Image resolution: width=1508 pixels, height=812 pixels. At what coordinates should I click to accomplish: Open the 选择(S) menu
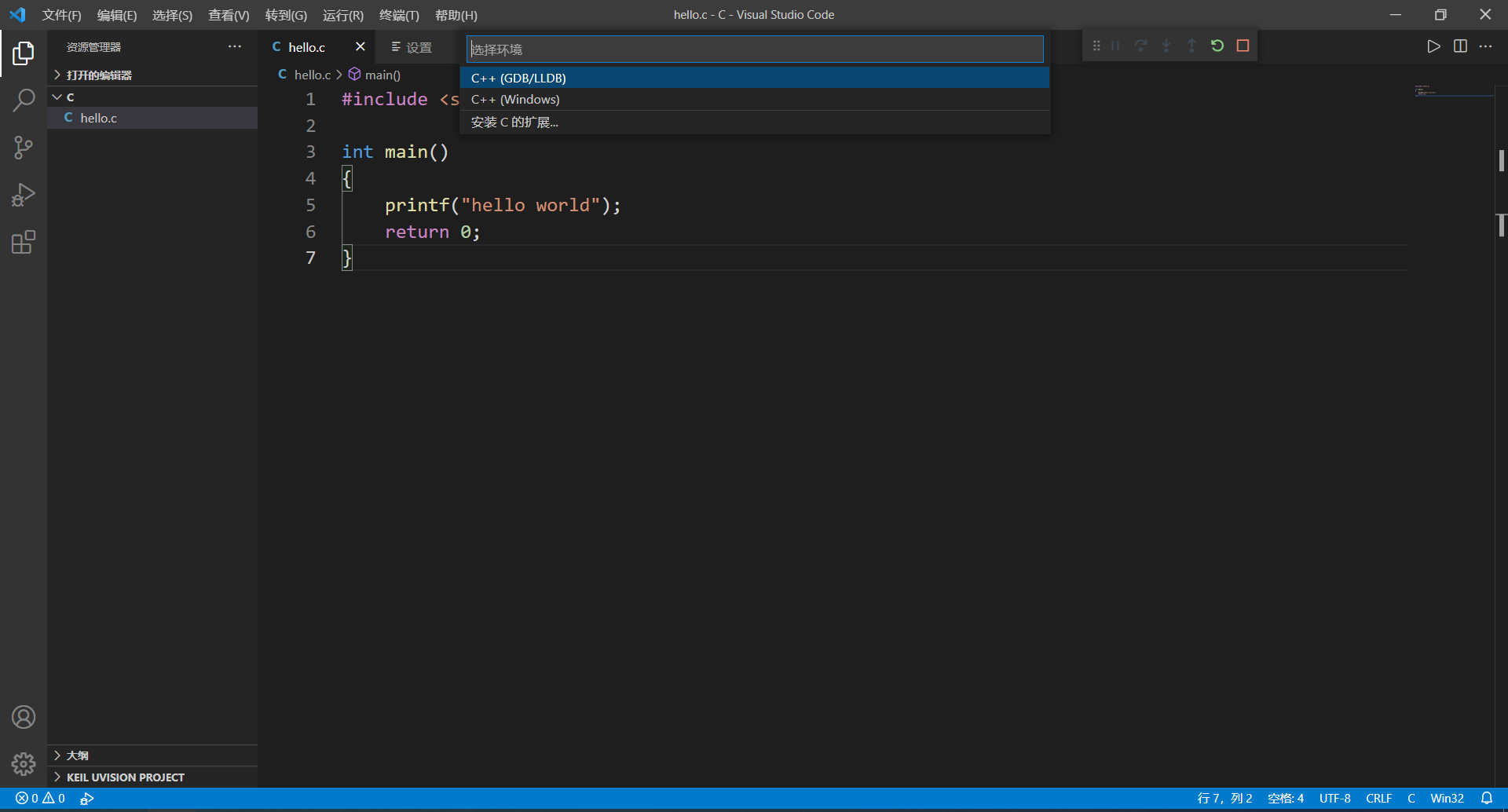[172, 15]
